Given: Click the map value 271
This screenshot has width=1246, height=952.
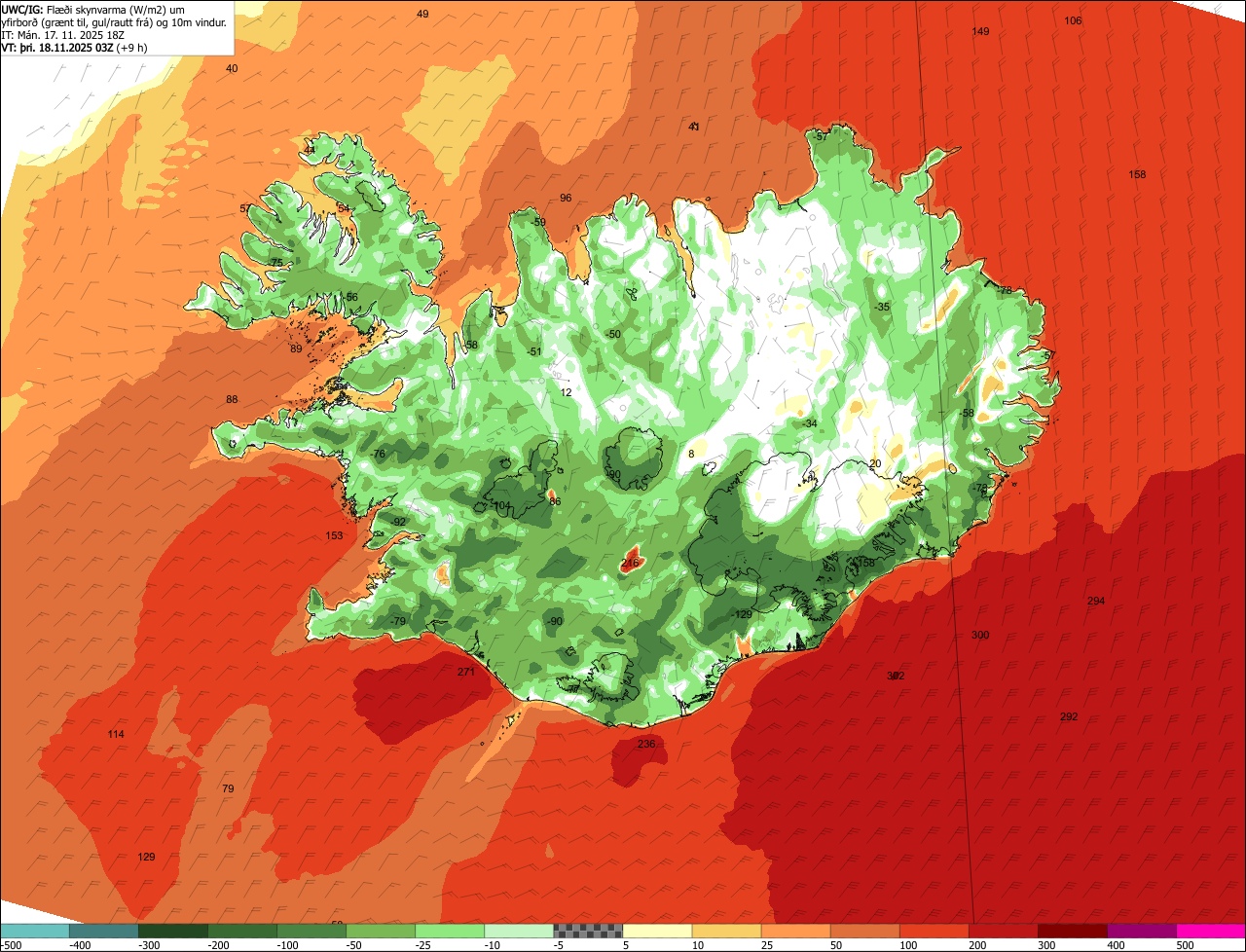Looking at the screenshot, I should click(x=466, y=672).
